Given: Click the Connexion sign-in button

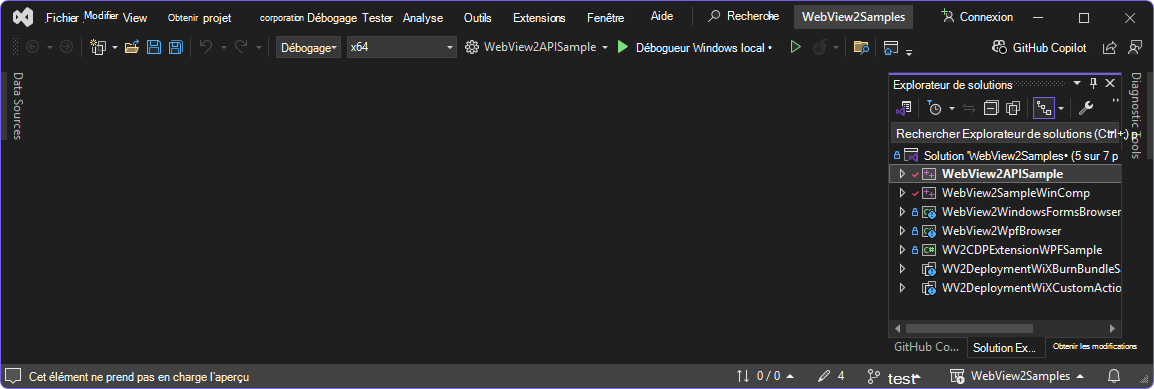Looking at the screenshot, I should coord(977,17).
